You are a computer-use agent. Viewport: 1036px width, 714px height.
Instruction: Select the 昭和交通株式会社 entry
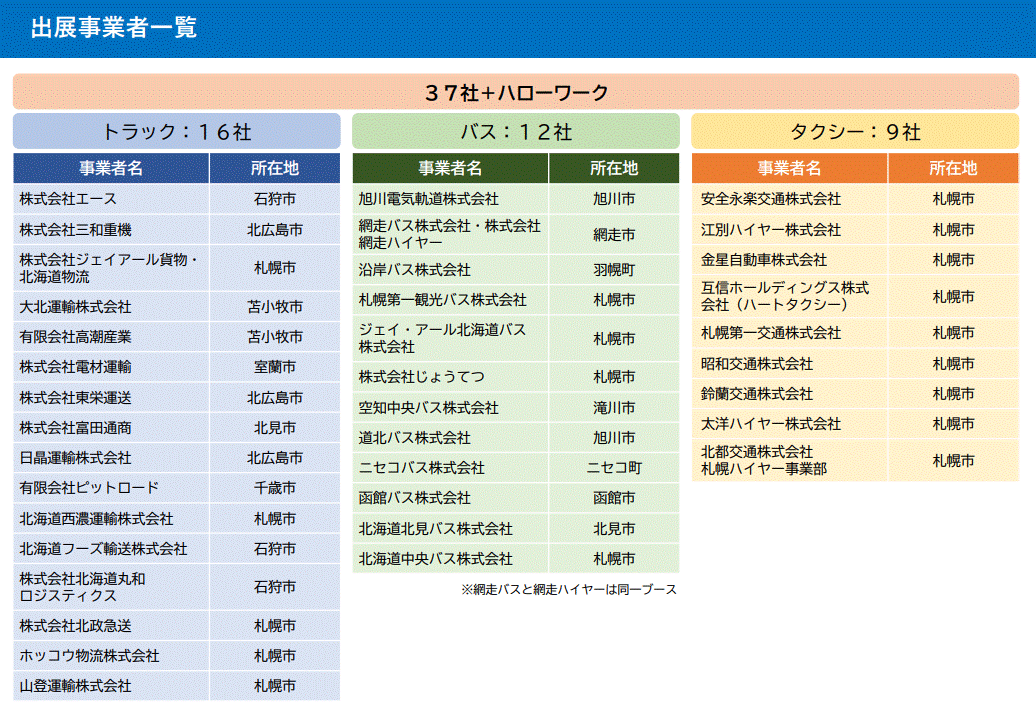757,364
